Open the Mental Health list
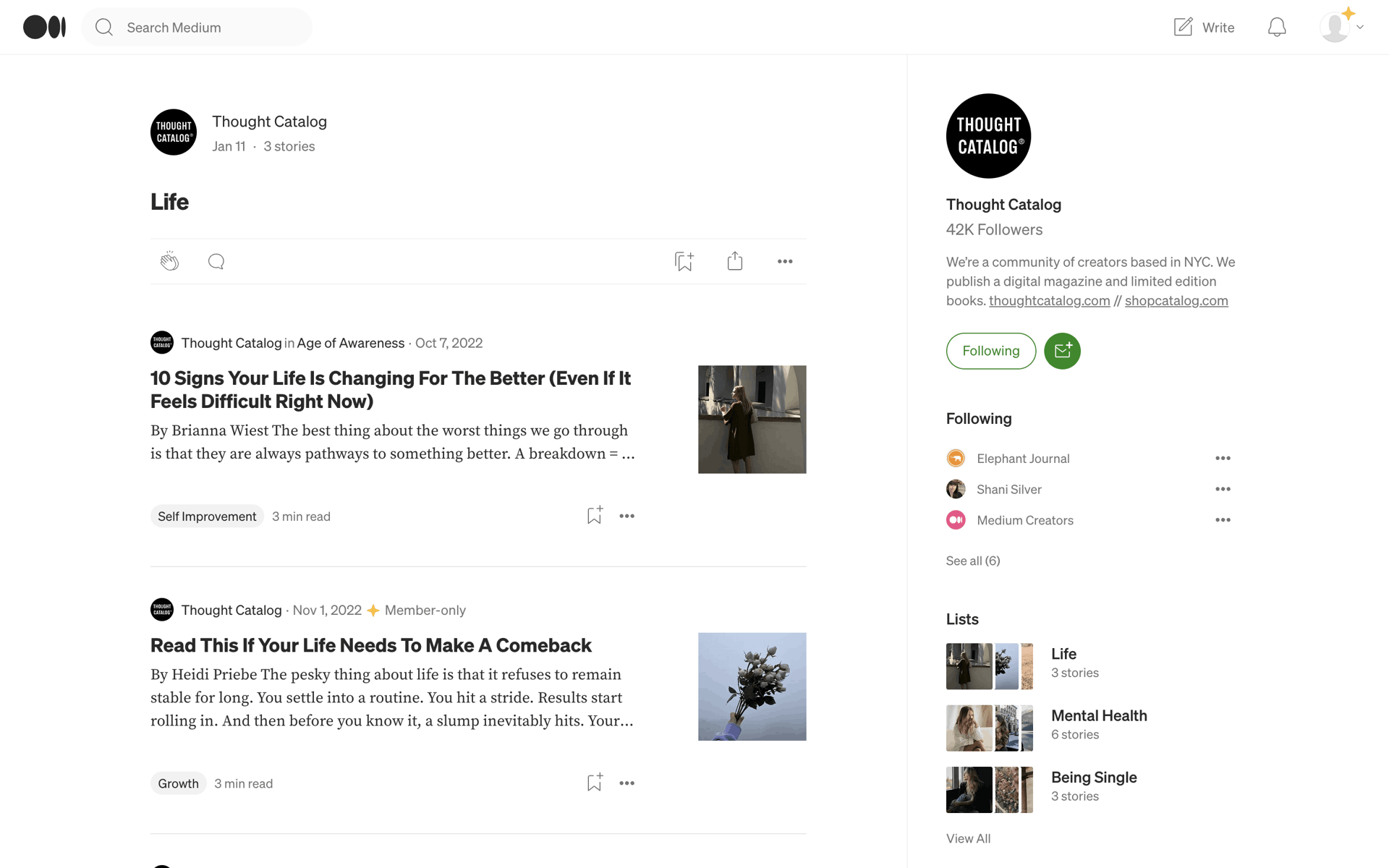1389x868 pixels. tap(1099, 715)
